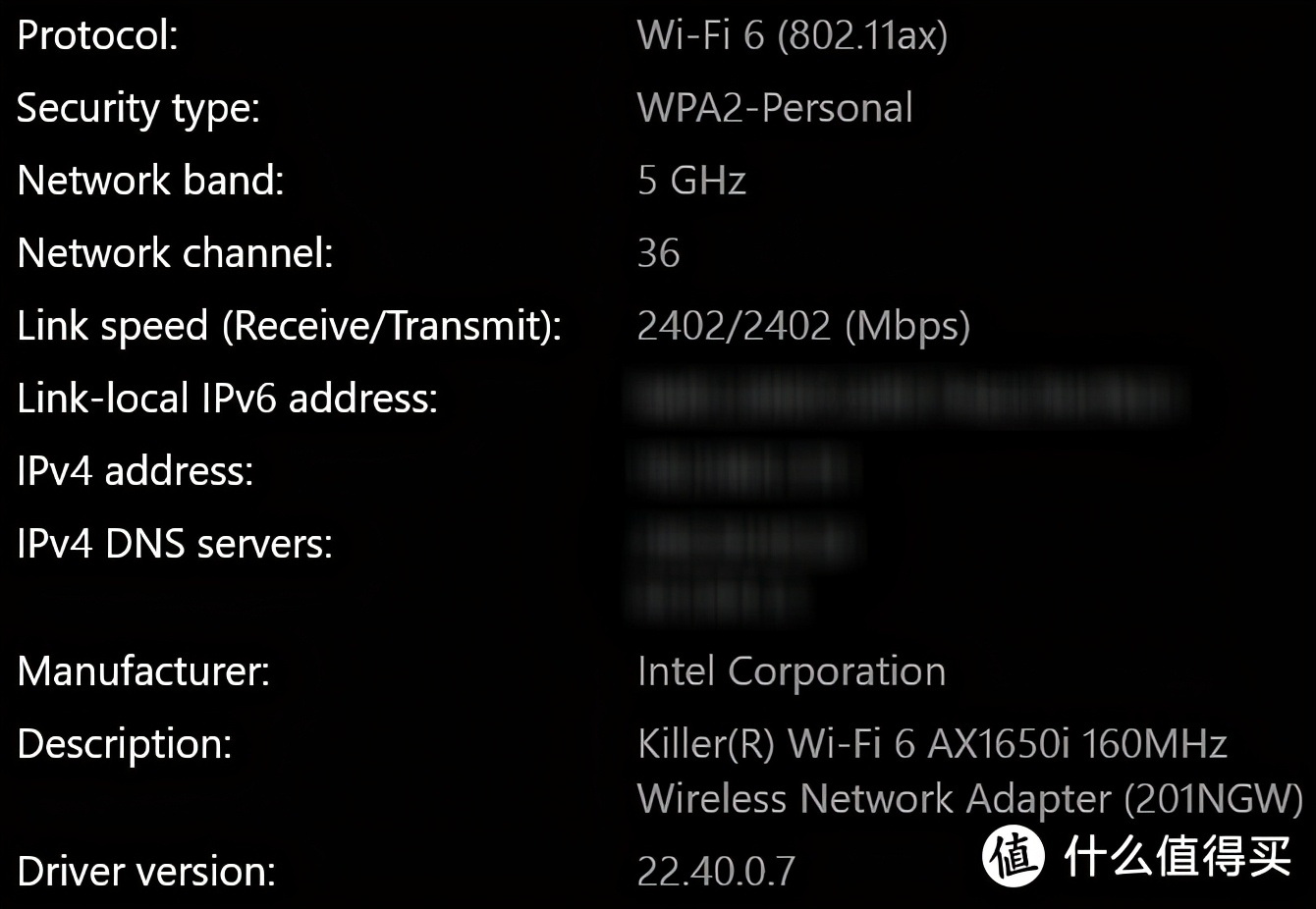The width and height of the screenshot is (1316, 909).
Task: Select the driver version number 22.40.0.7
Action: click(x=716, y=871)
